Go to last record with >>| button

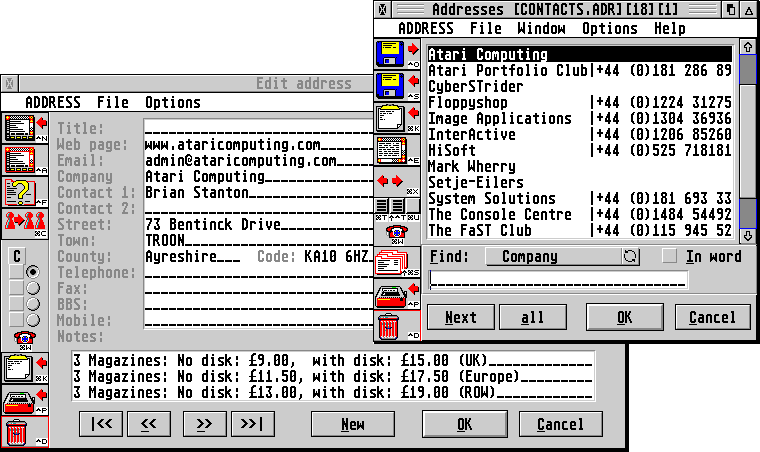coord(253,424)
